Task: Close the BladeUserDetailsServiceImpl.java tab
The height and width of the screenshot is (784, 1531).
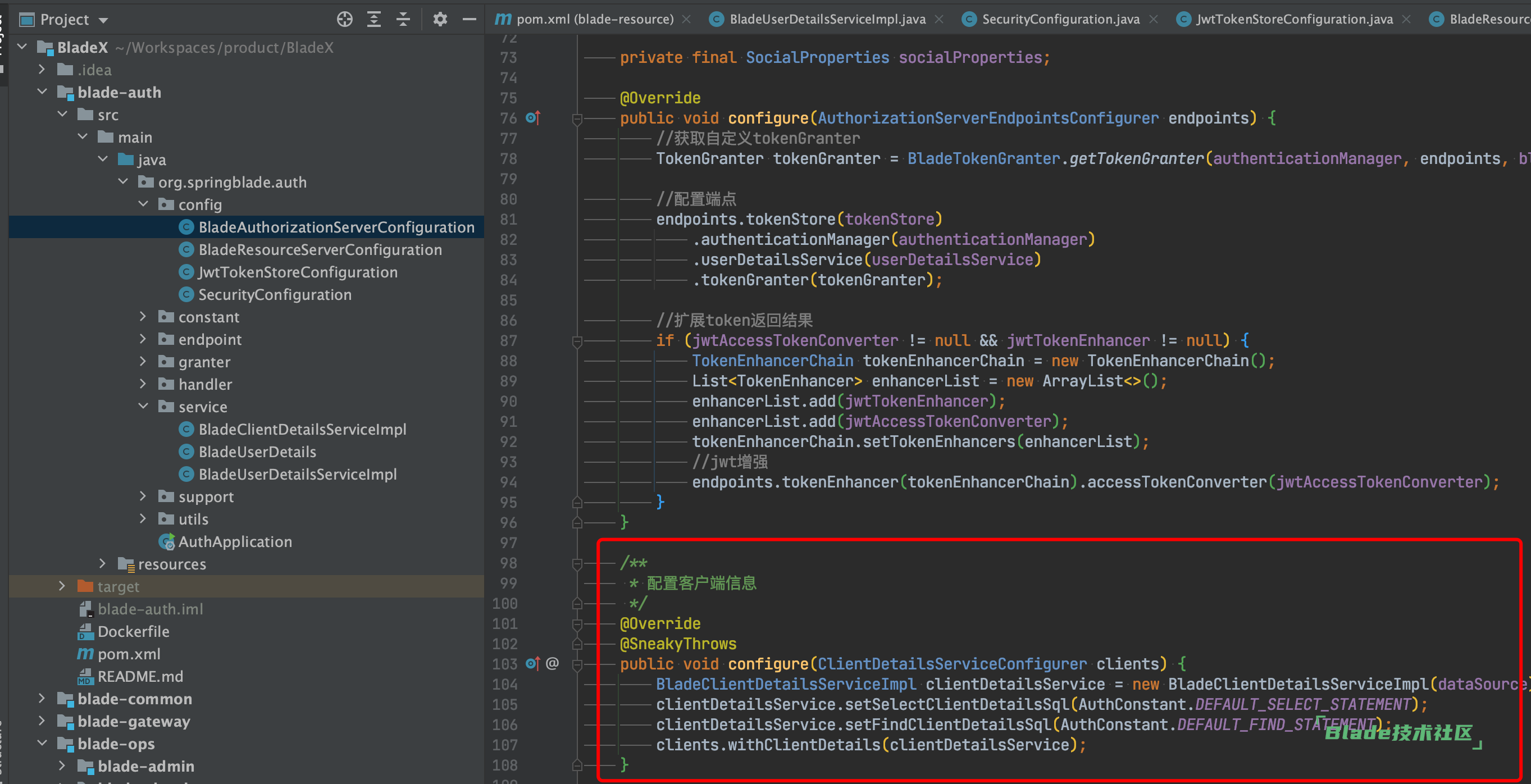Action: pos(939,20)
